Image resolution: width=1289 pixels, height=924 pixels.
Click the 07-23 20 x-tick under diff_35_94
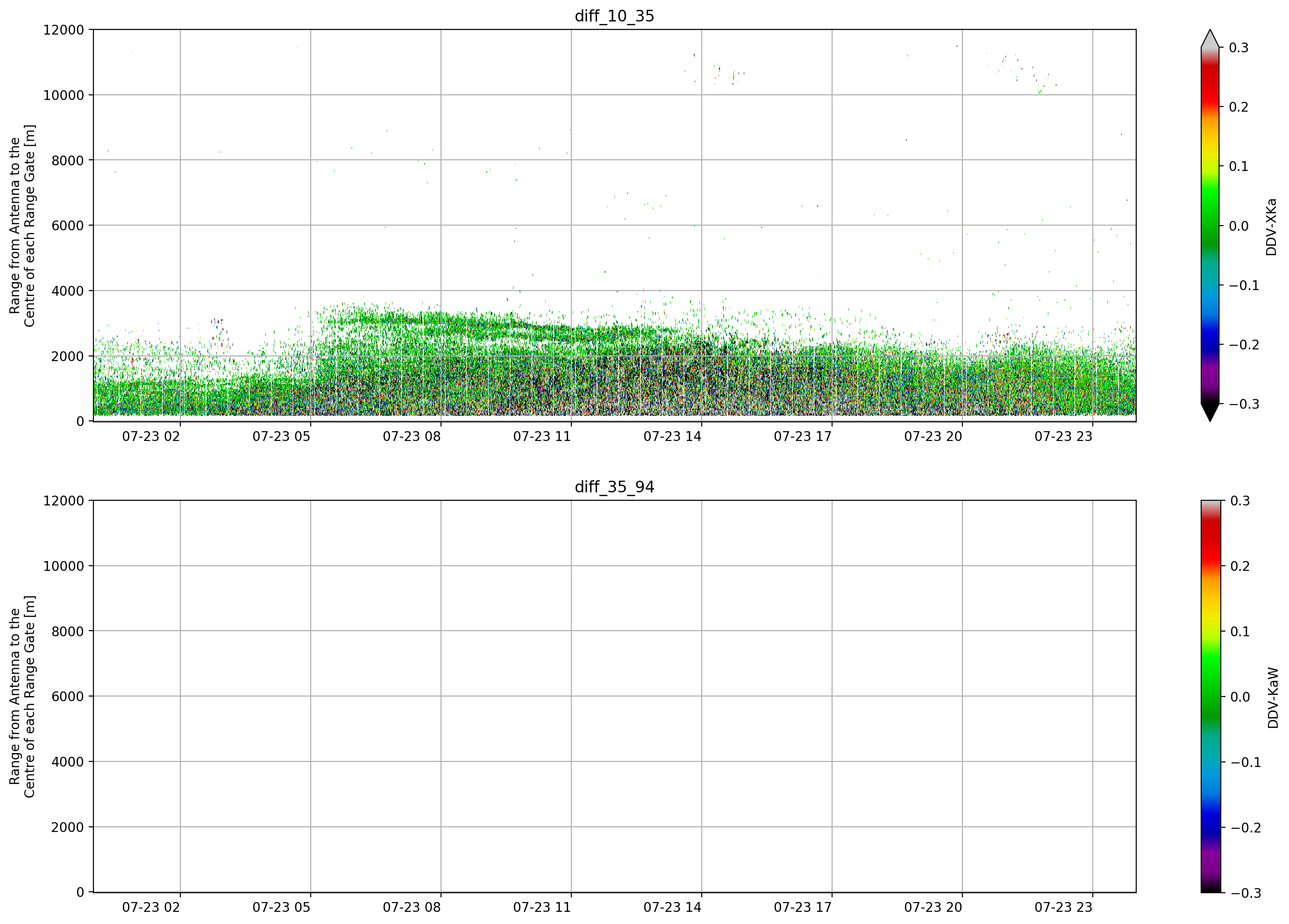click(x=933, y=908)
